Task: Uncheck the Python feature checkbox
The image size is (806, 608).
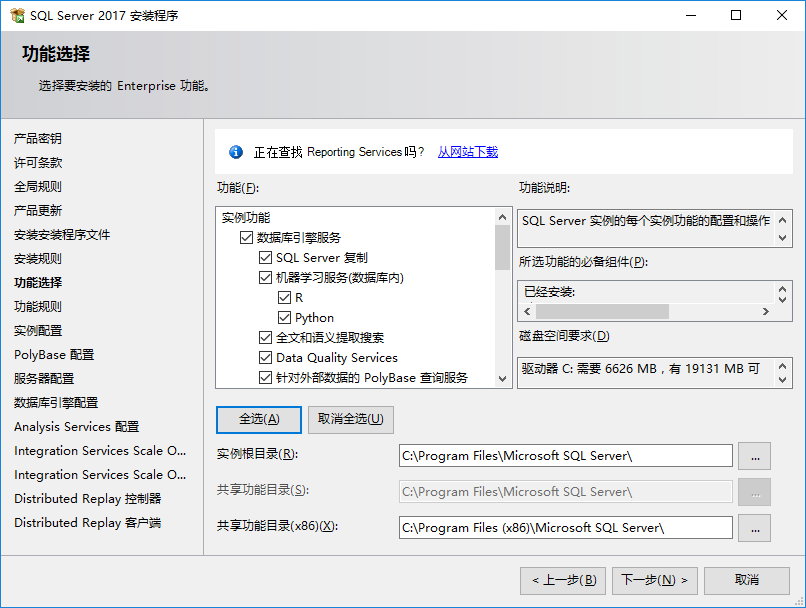Action: click(284, 318)
